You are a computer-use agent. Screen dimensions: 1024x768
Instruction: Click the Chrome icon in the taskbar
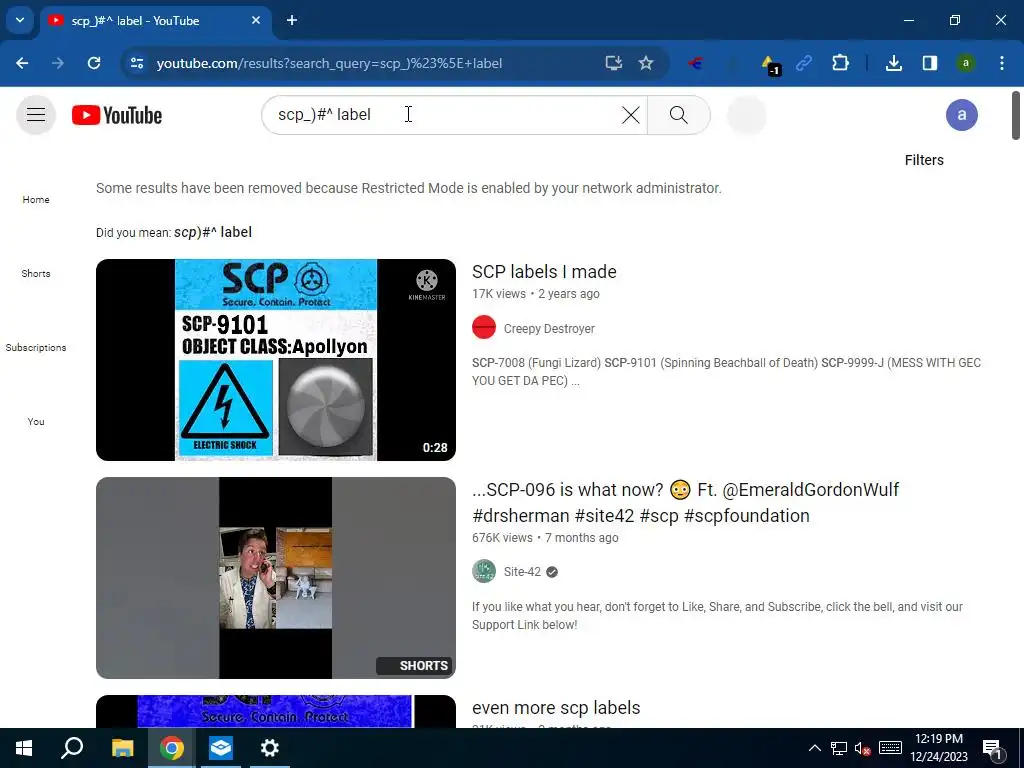[x=172, y=748]
